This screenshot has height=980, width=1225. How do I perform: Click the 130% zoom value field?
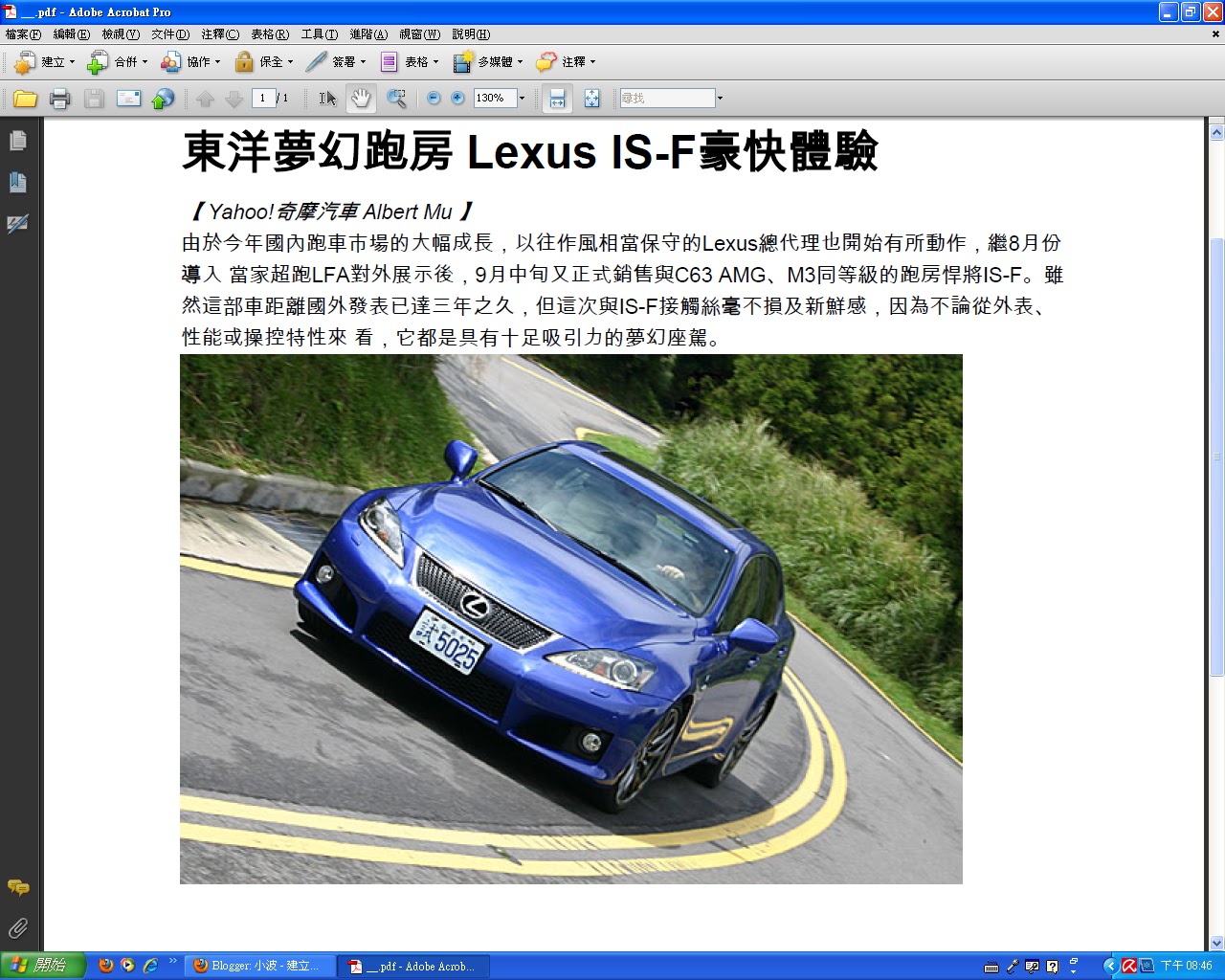495,99
